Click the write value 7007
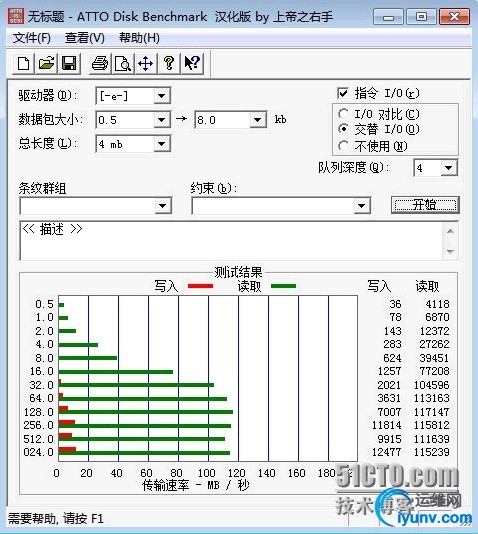This screenshot has width=478, height=534. 389,412
